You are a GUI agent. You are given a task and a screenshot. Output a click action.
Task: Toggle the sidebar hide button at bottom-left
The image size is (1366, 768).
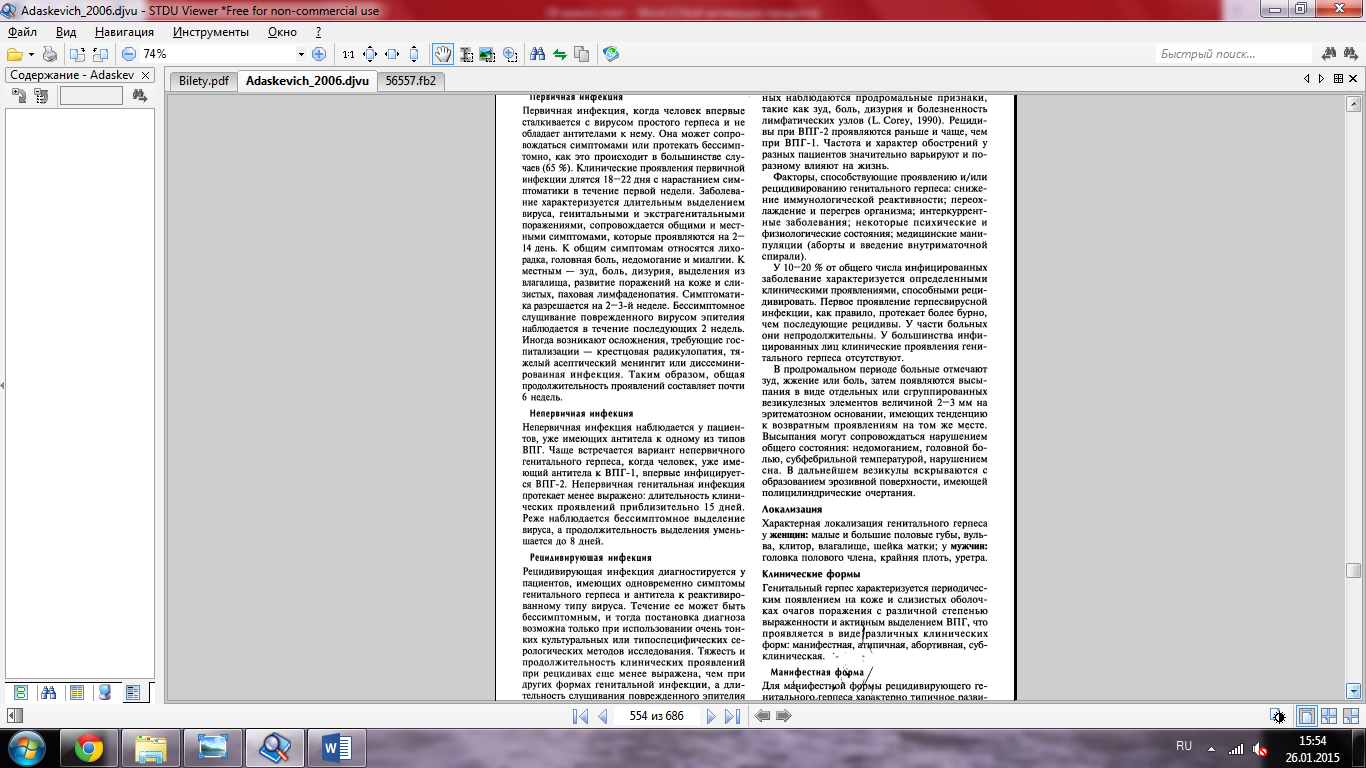[13, 716]
